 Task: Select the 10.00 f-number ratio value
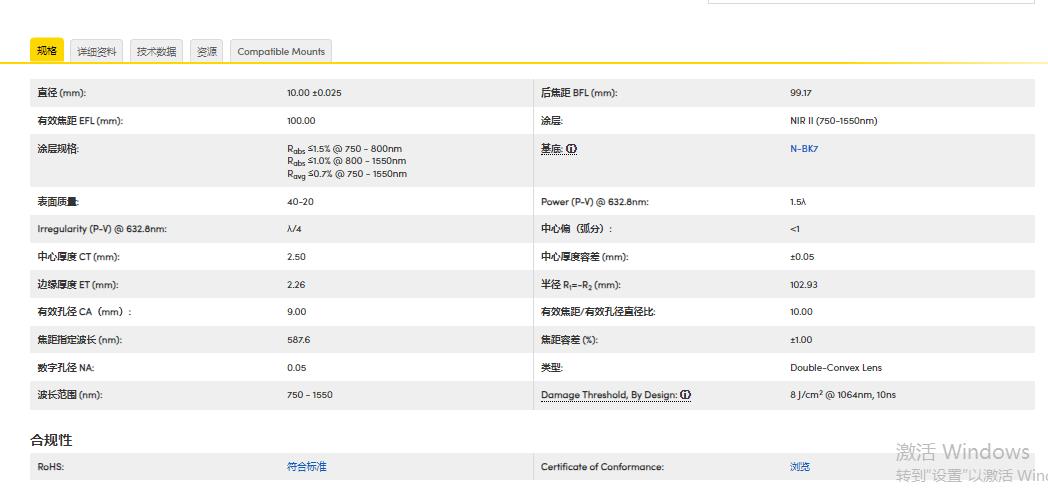click(x=801, y=312)
